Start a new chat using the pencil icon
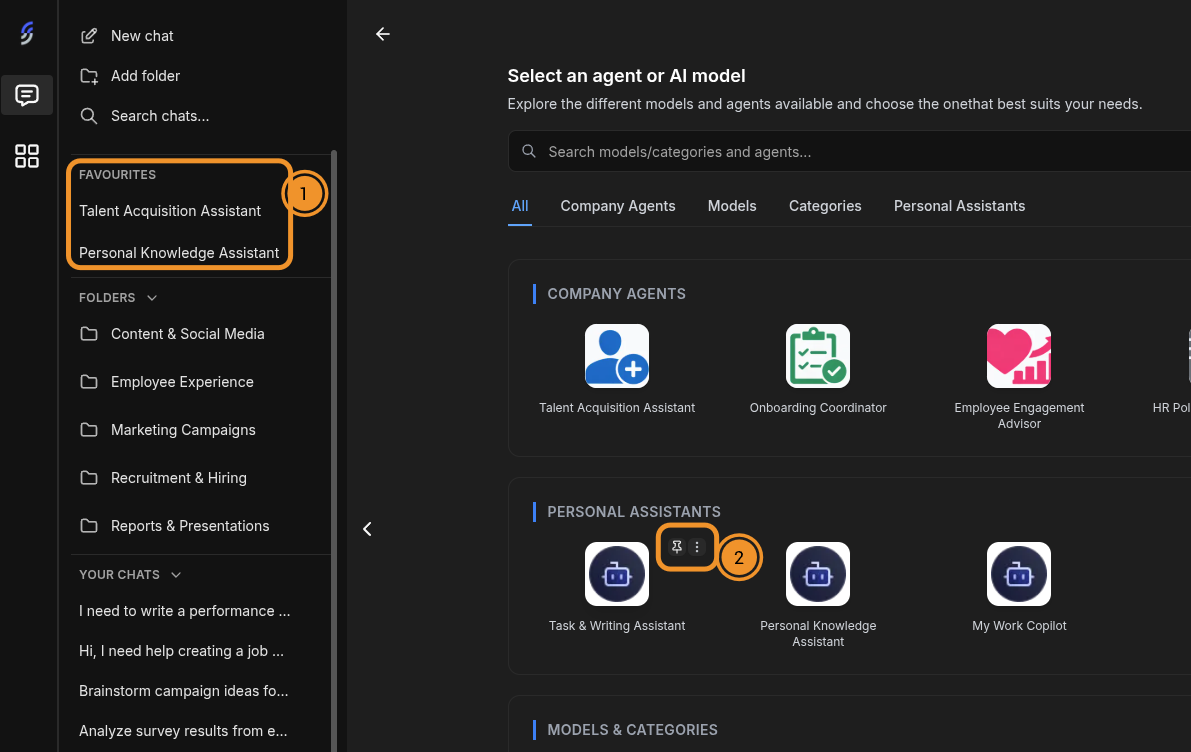 [88, 35]
